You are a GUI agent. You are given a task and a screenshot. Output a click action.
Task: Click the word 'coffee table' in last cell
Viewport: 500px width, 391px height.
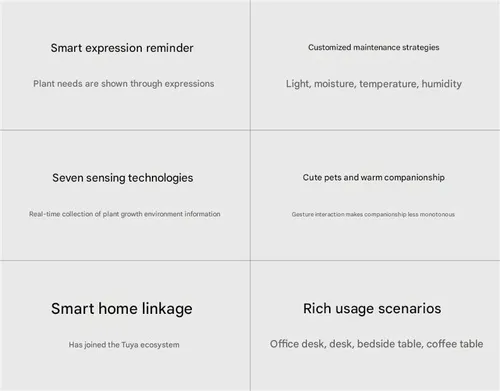click(x=455, y=344)
